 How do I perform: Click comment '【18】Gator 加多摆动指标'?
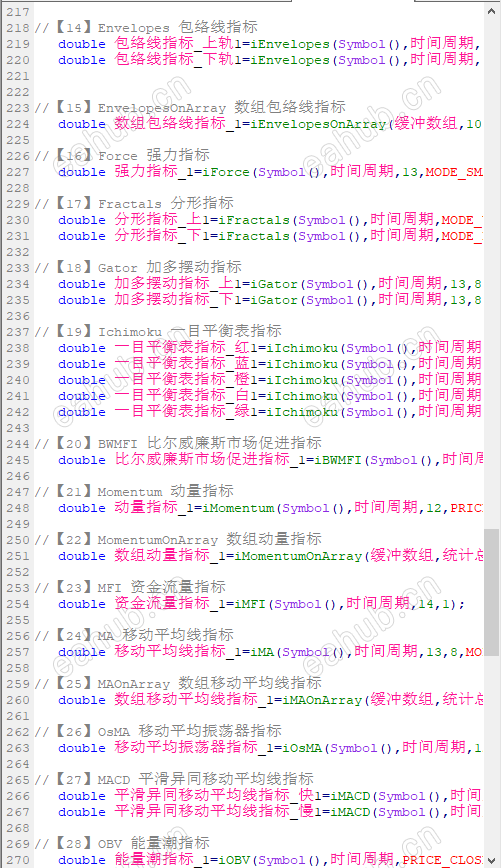[x=138, y=267]
